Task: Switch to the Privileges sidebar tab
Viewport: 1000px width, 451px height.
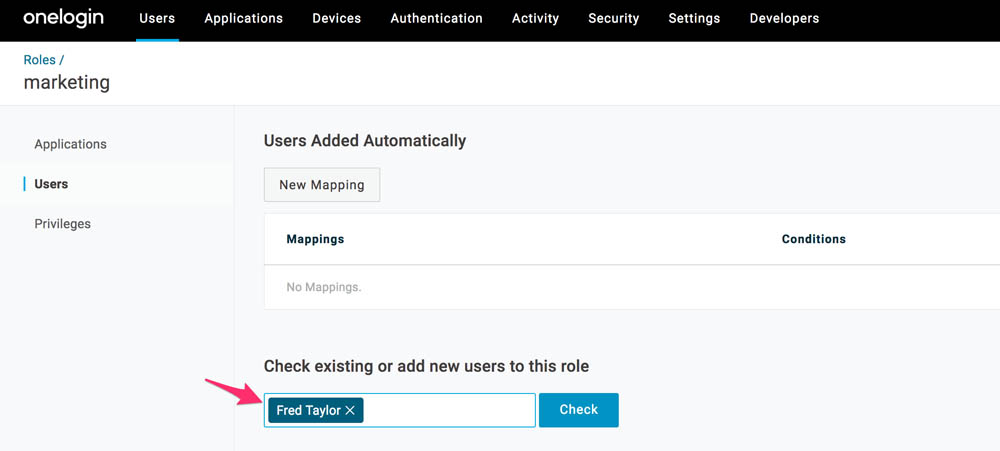Action: (x=62, y=224)
